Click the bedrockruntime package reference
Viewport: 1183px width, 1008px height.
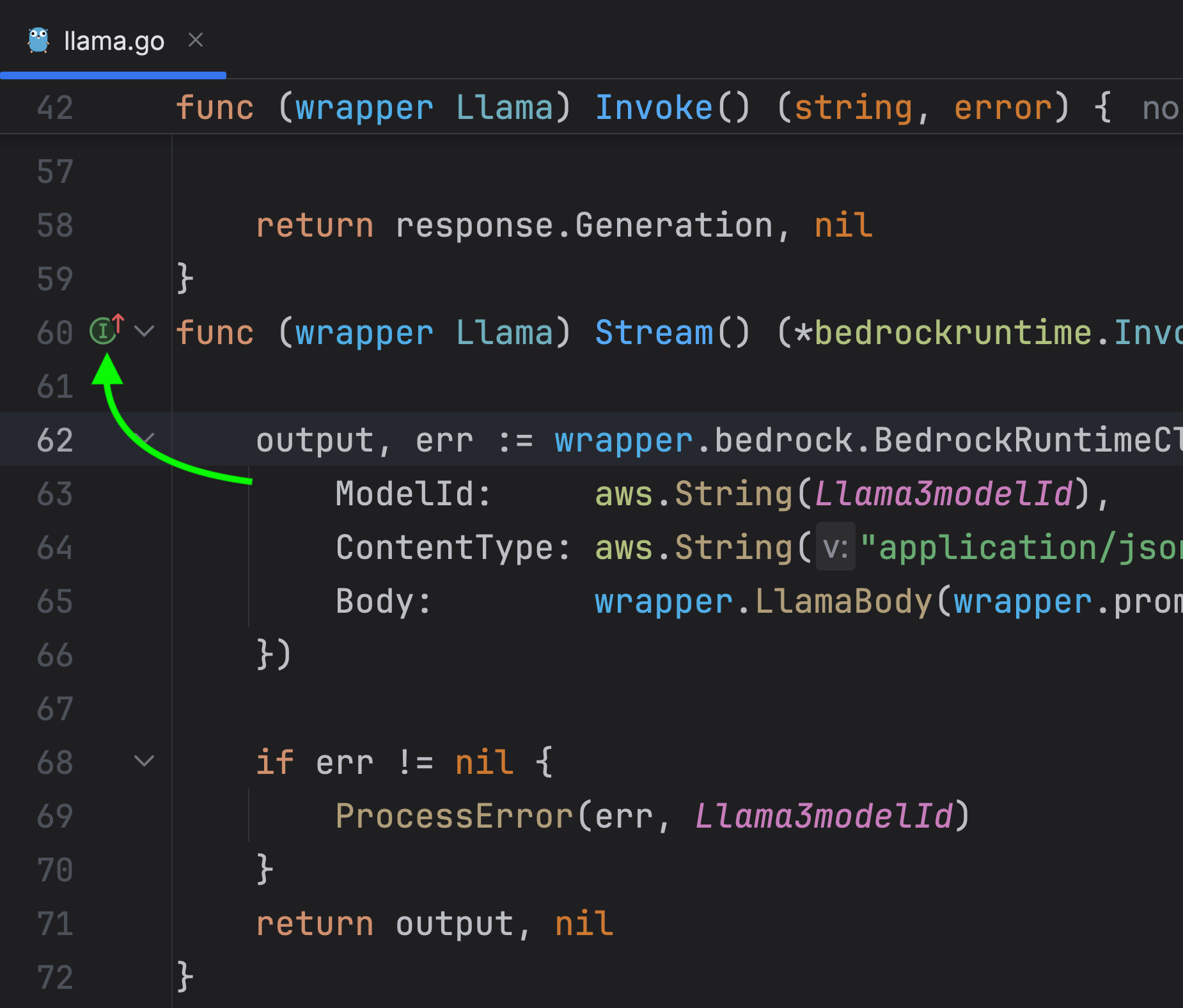[953, 333]
